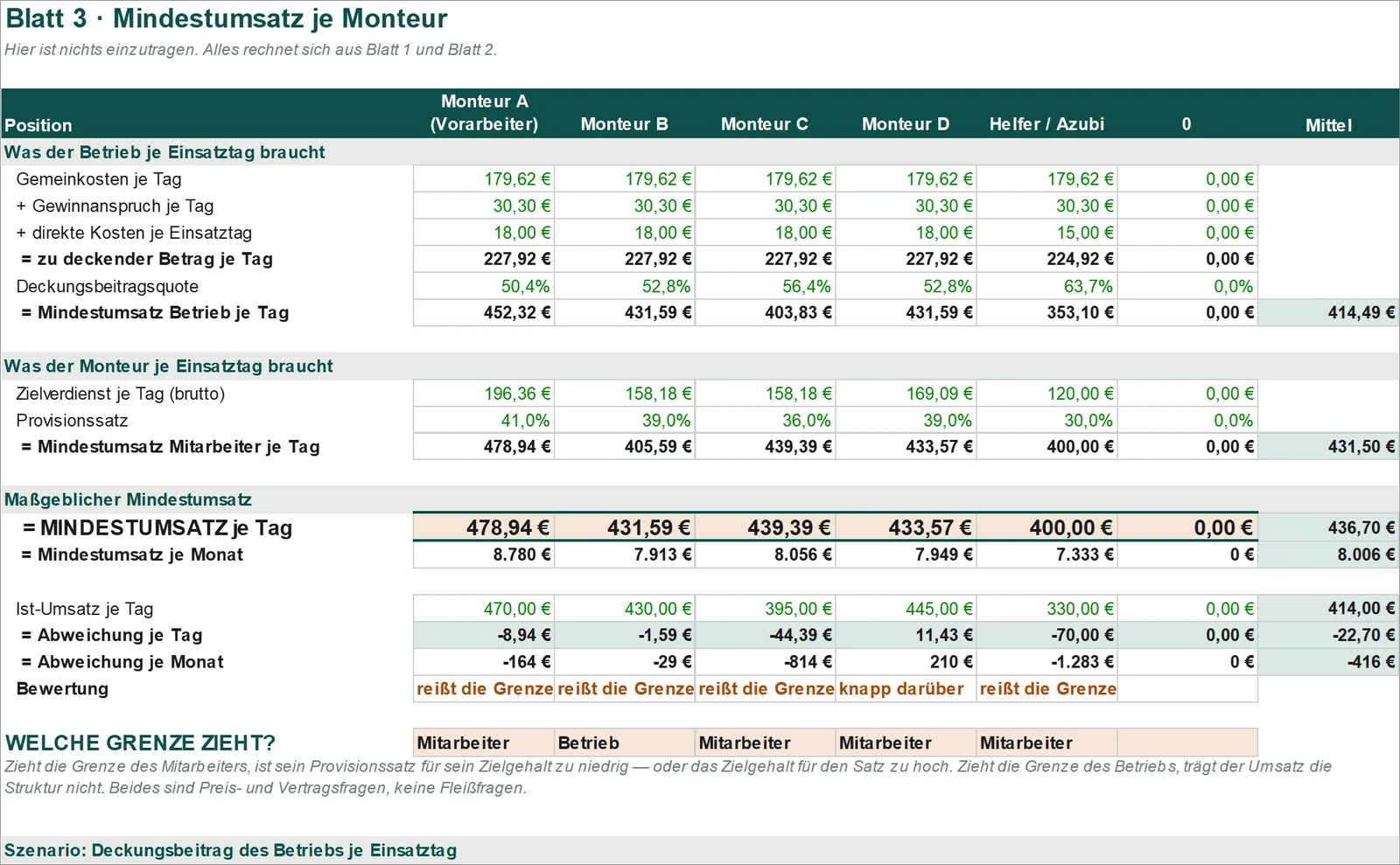Select the 36,0% Provisionssatz cell
Image resolution: width=1400 pixels, height=865 pixels.
(766, 421)
